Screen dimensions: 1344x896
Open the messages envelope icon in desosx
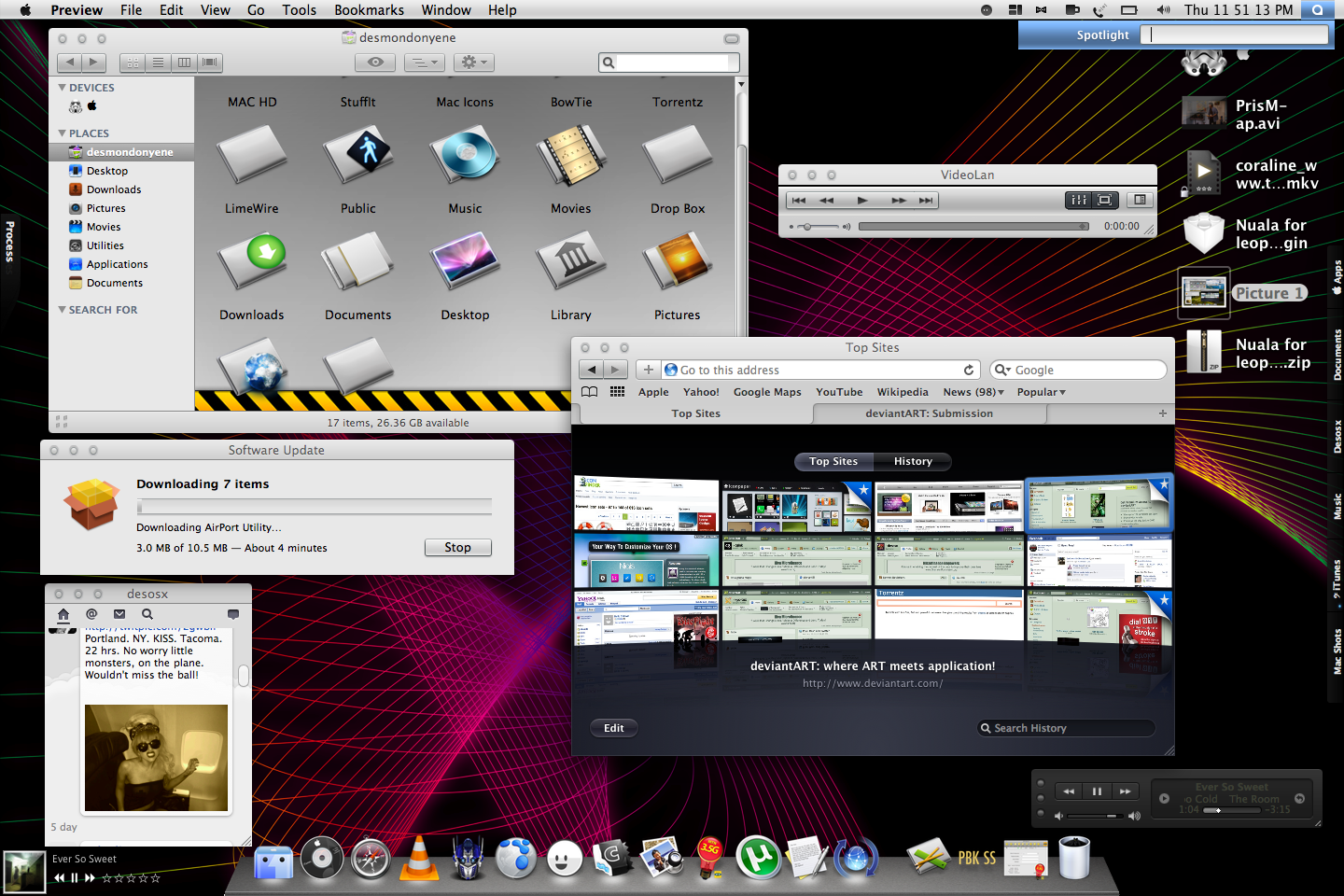119,614
